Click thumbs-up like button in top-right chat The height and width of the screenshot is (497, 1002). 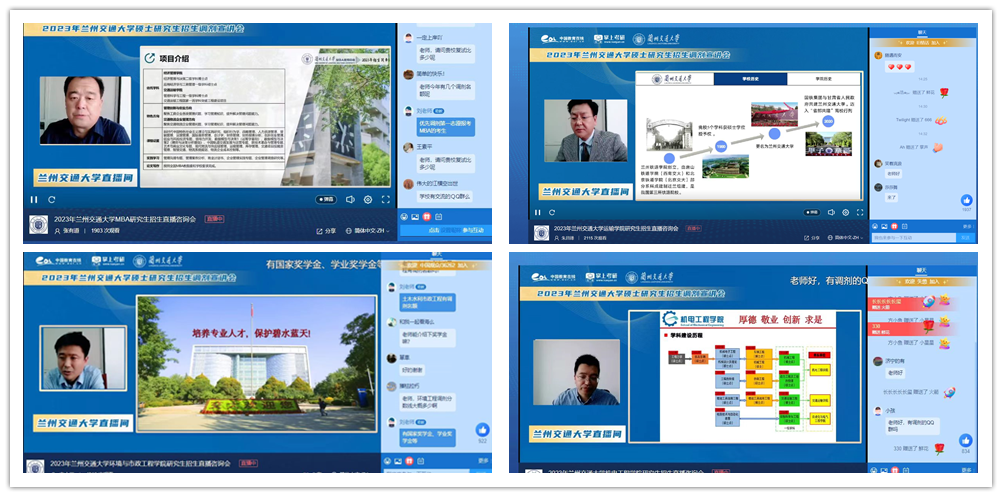click(x=966, y=199)
